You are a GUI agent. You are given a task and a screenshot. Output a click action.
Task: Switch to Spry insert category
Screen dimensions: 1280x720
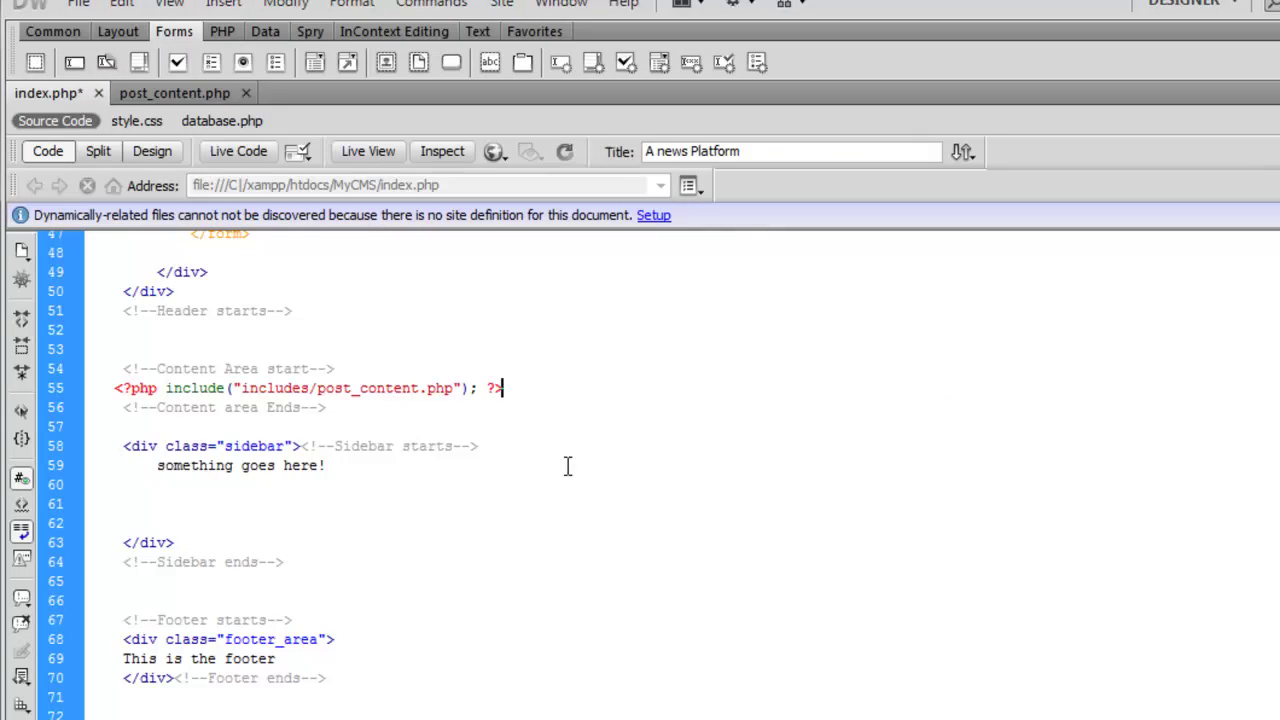click(310, 32)
